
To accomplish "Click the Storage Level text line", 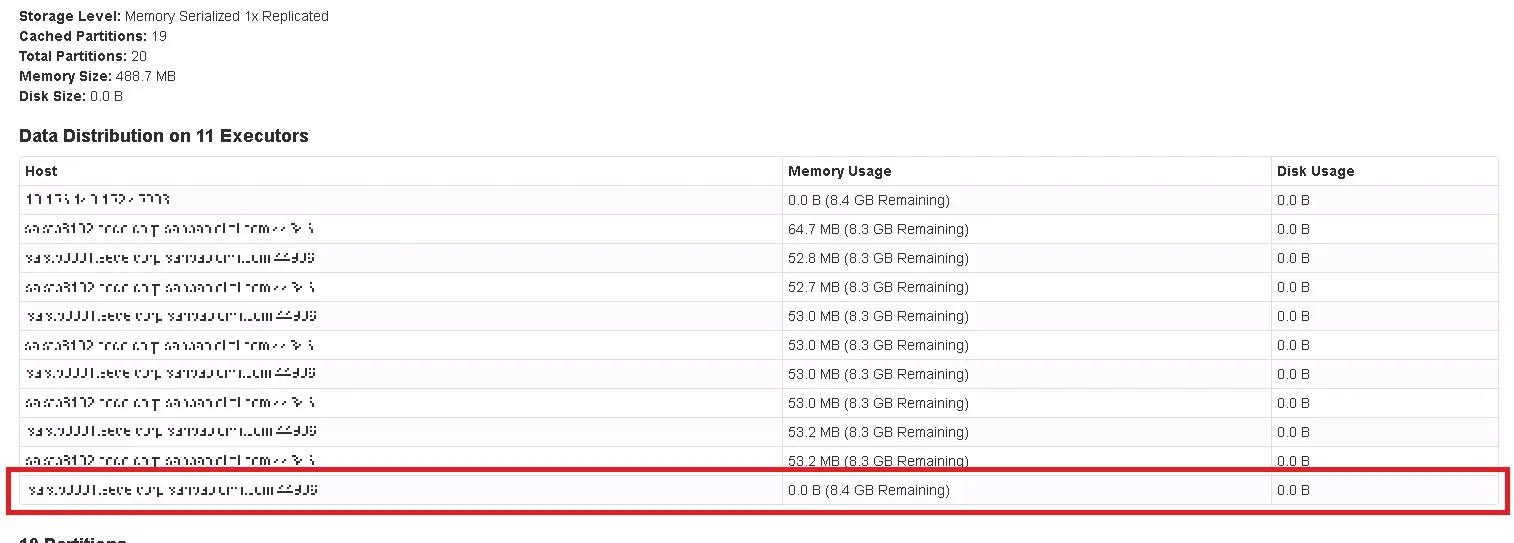I will [173, 16].
